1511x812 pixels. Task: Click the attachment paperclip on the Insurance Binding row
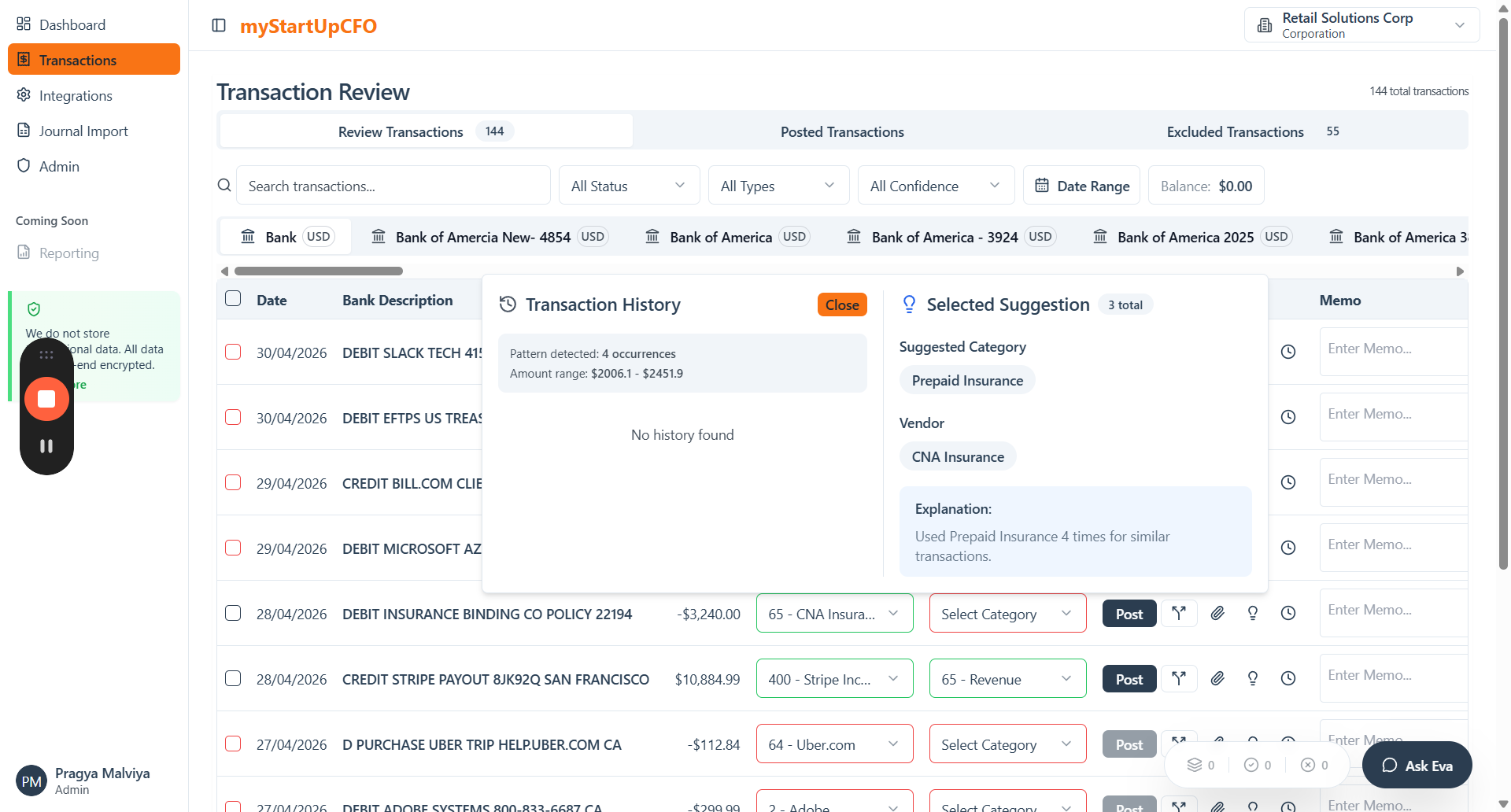pyautogui.click(x=1217, y=613)
